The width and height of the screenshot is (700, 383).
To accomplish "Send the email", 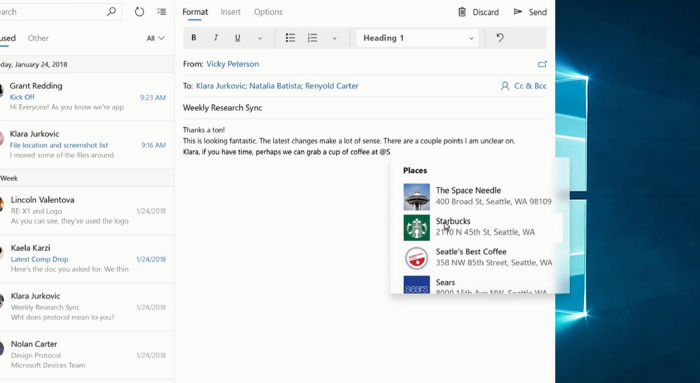I will coord(530,12).
